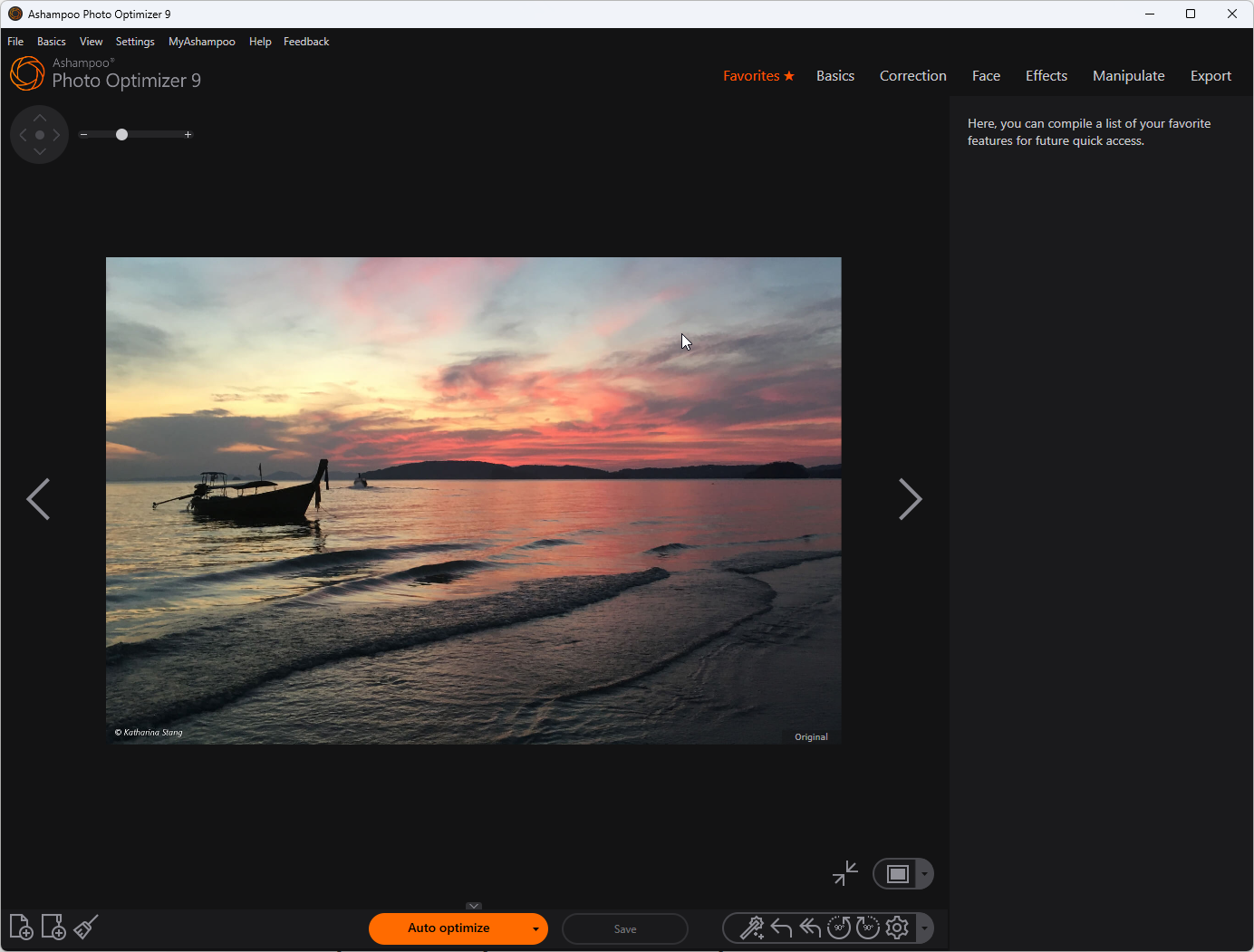Click the add folder icon

point(53,928)
